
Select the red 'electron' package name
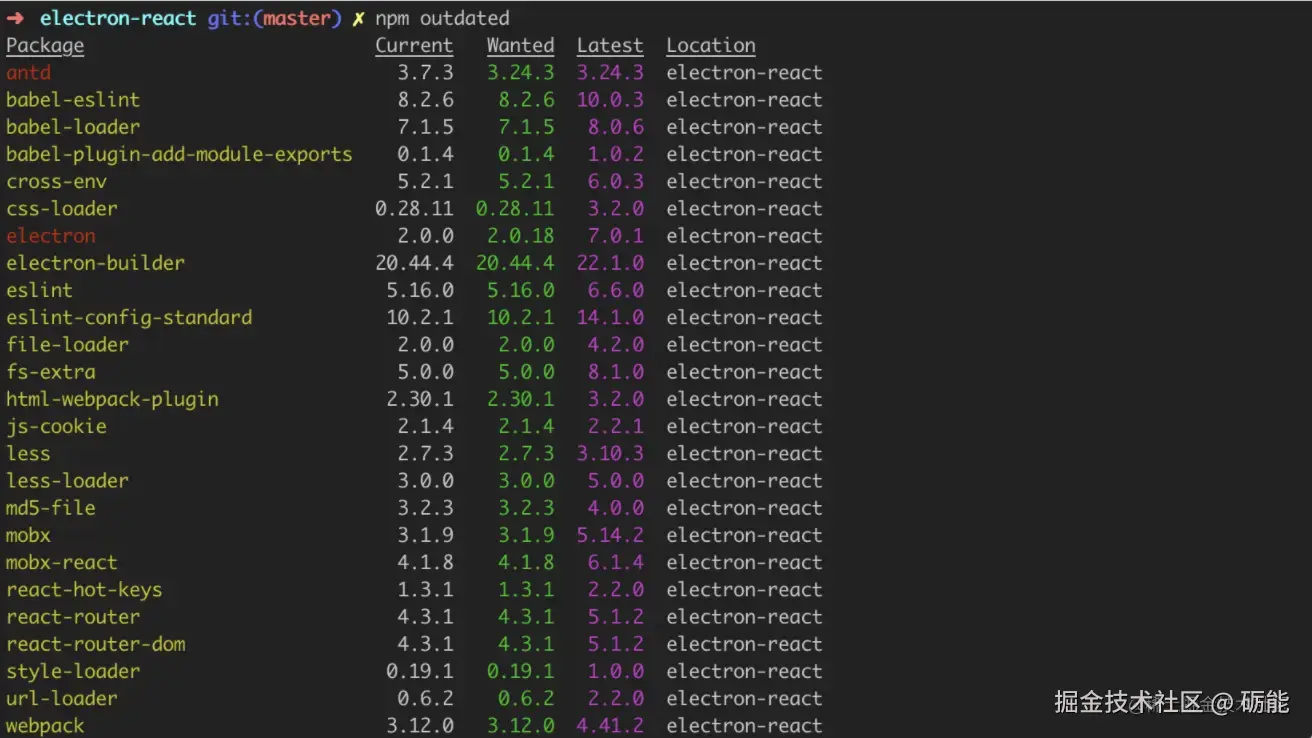[x=51, y=236]
